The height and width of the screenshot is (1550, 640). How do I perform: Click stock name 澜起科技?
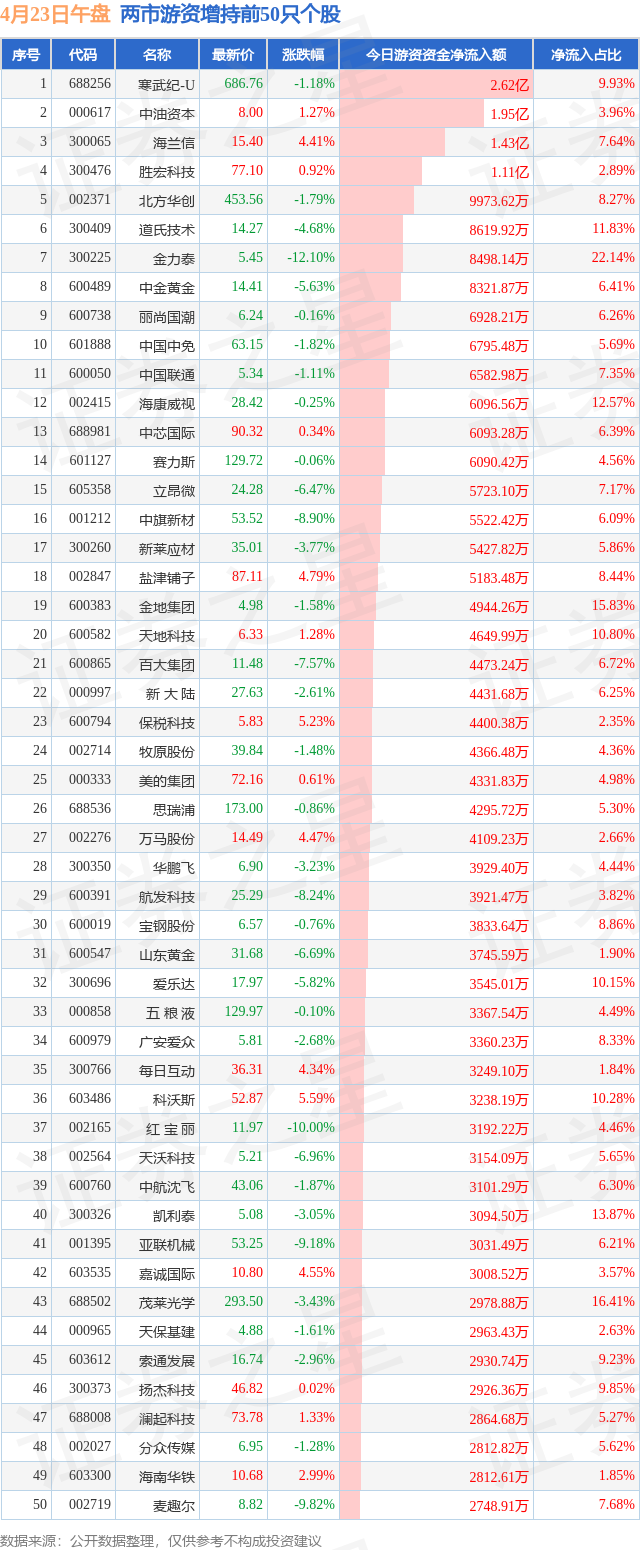(167, 1418)
